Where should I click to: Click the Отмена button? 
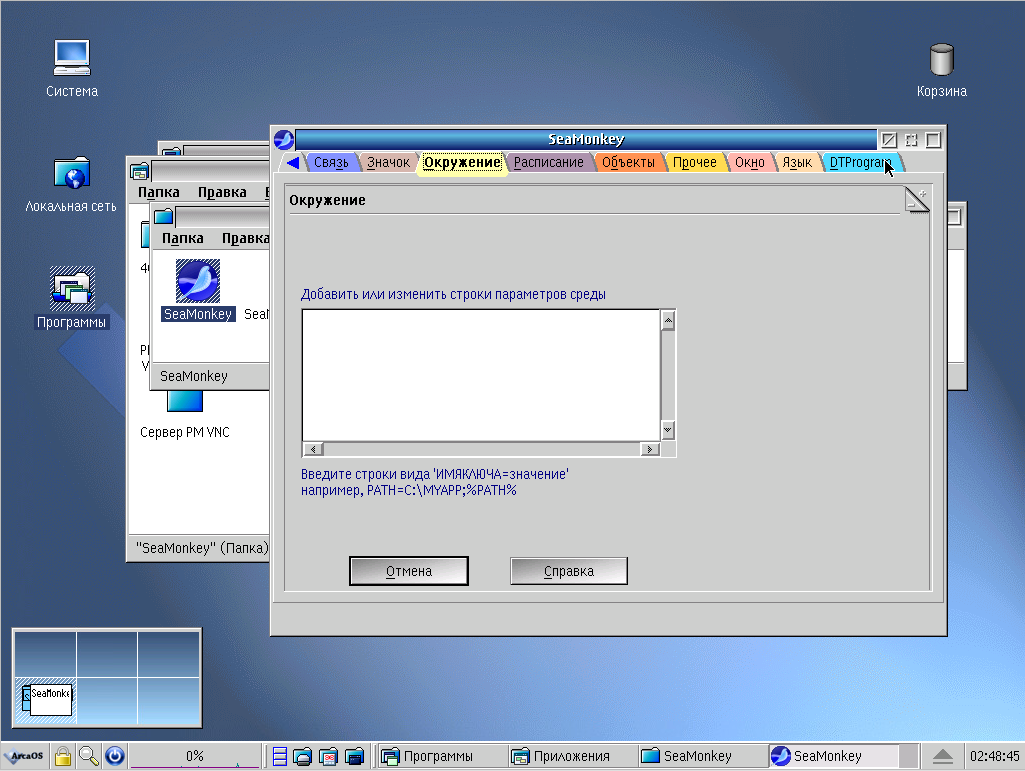409,571
